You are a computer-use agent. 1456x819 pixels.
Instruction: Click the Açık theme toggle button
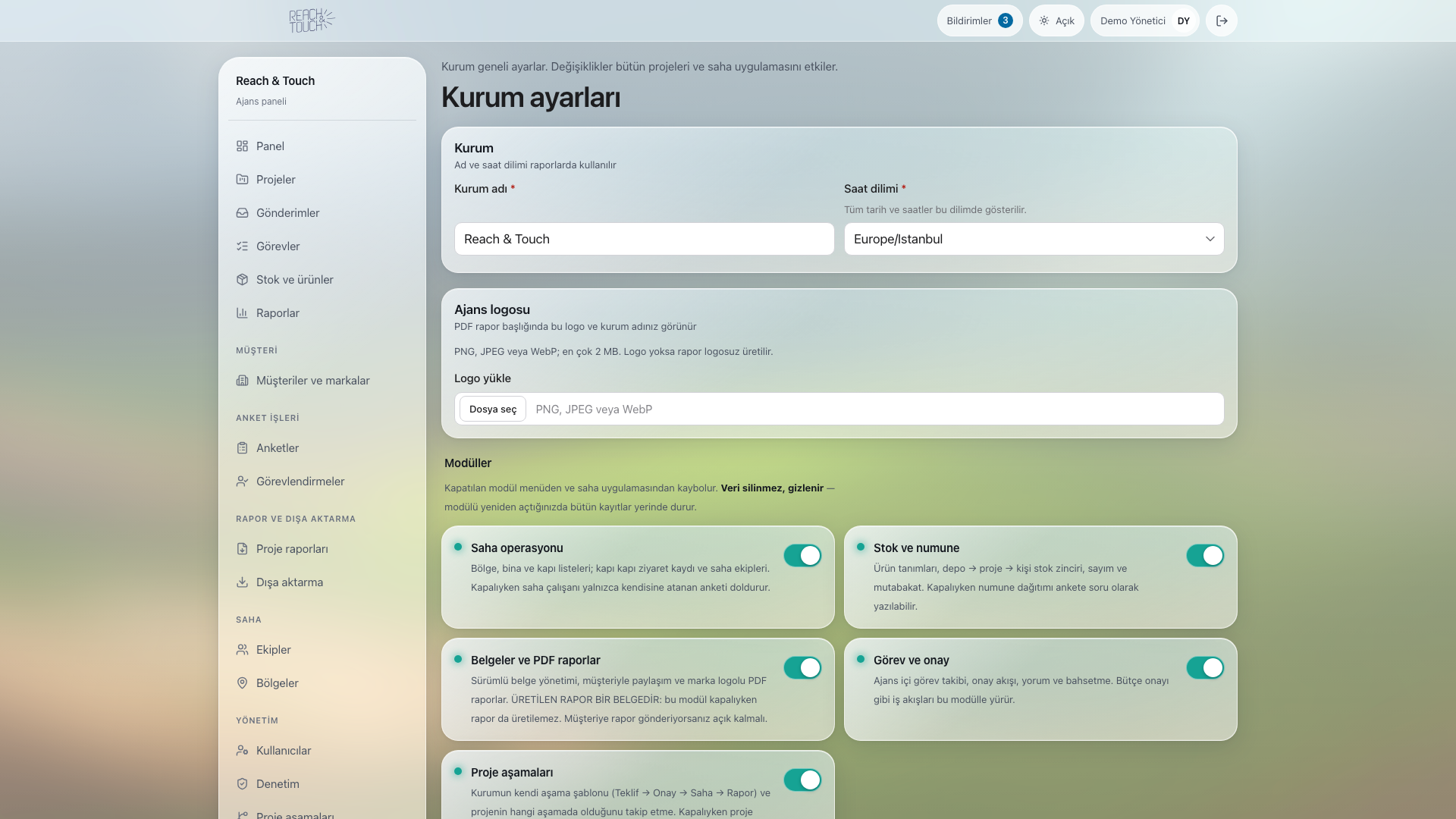[x=1056, y=20]
